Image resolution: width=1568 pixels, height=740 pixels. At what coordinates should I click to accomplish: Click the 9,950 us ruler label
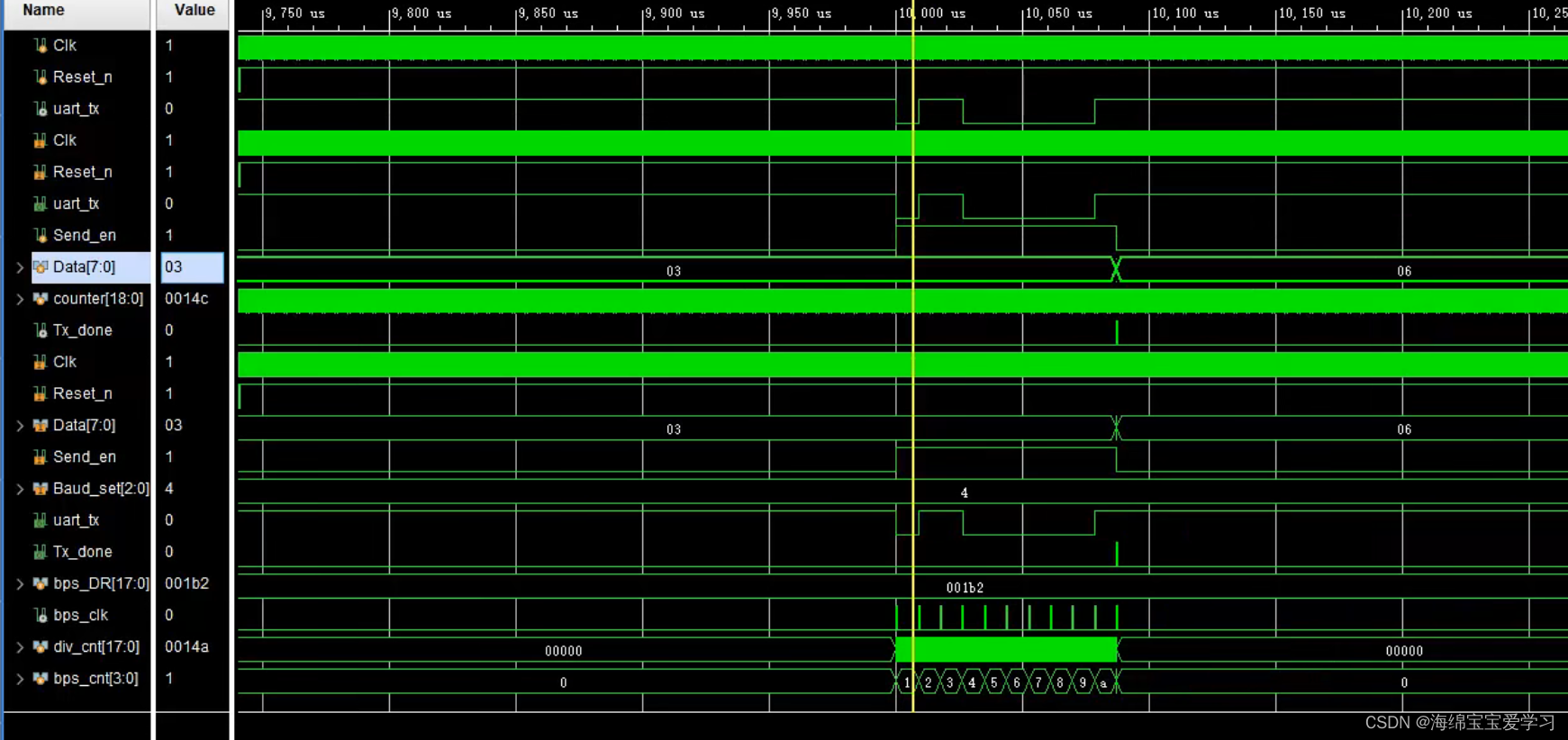coord(802,14)
